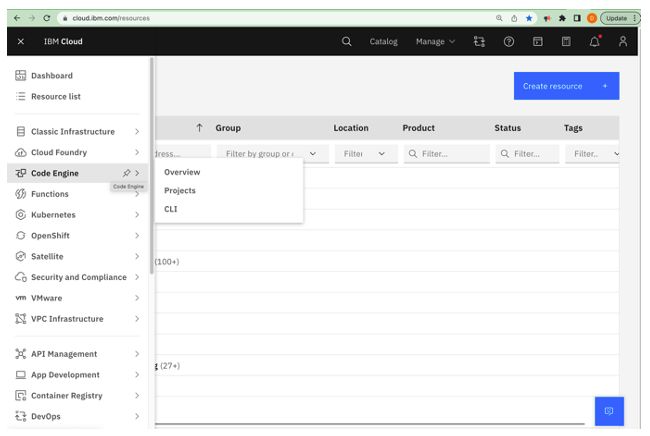
Task: Open the blue feedback chat button
Action: coord(609,411)
